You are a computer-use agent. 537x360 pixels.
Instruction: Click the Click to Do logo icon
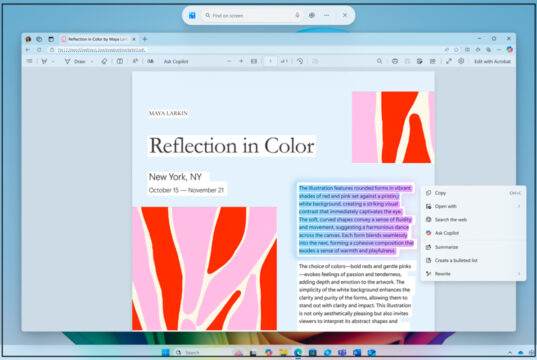192,15
